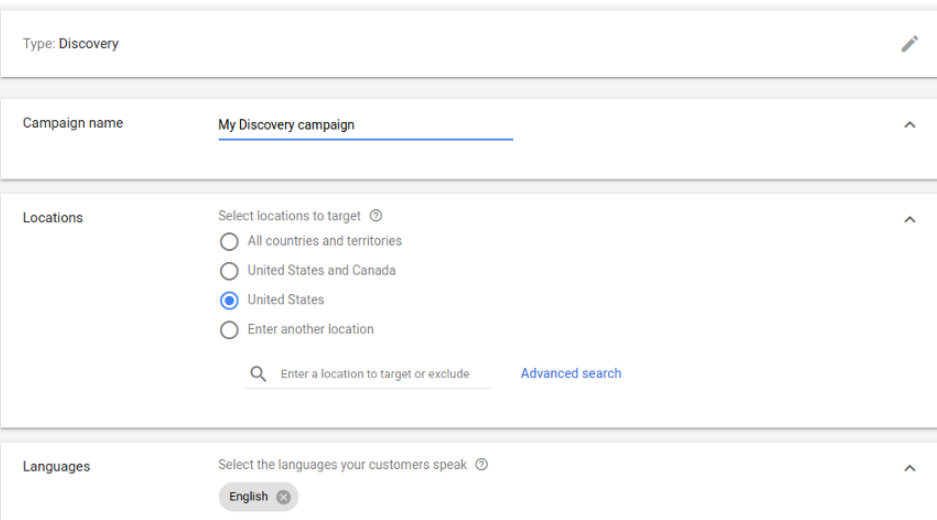The image size is (937, 520).
Task: Collapse the Languages section chevron
Action: coord(909,468)
